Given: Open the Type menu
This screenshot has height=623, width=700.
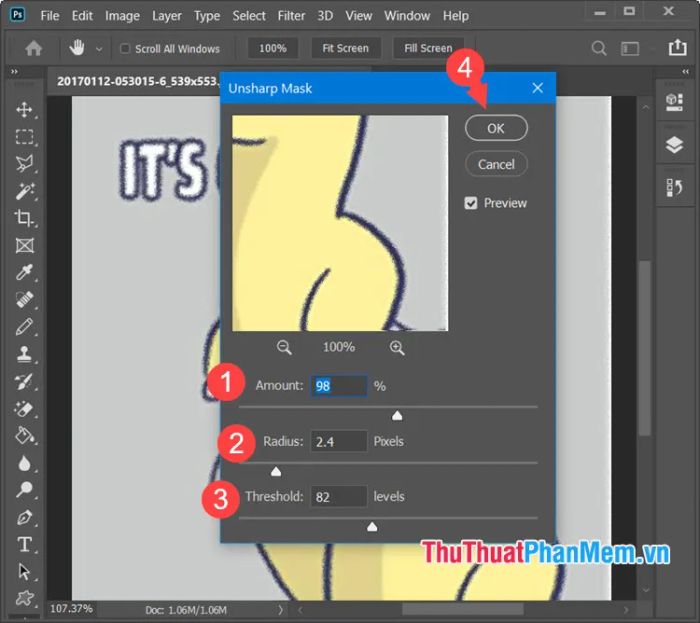Looking at the screenshot, I should (x=207, y=16).
